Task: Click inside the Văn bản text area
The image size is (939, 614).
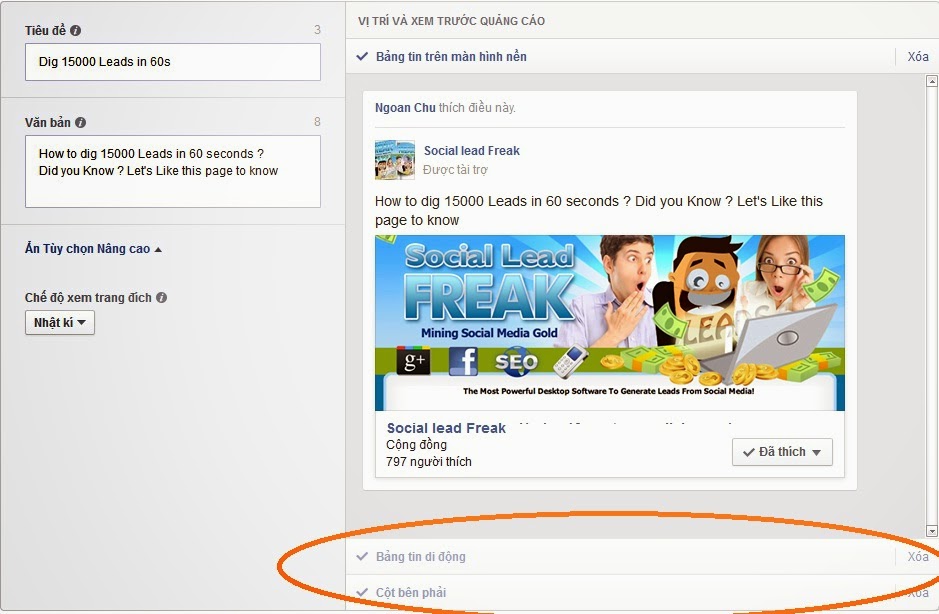Action: 172,171
